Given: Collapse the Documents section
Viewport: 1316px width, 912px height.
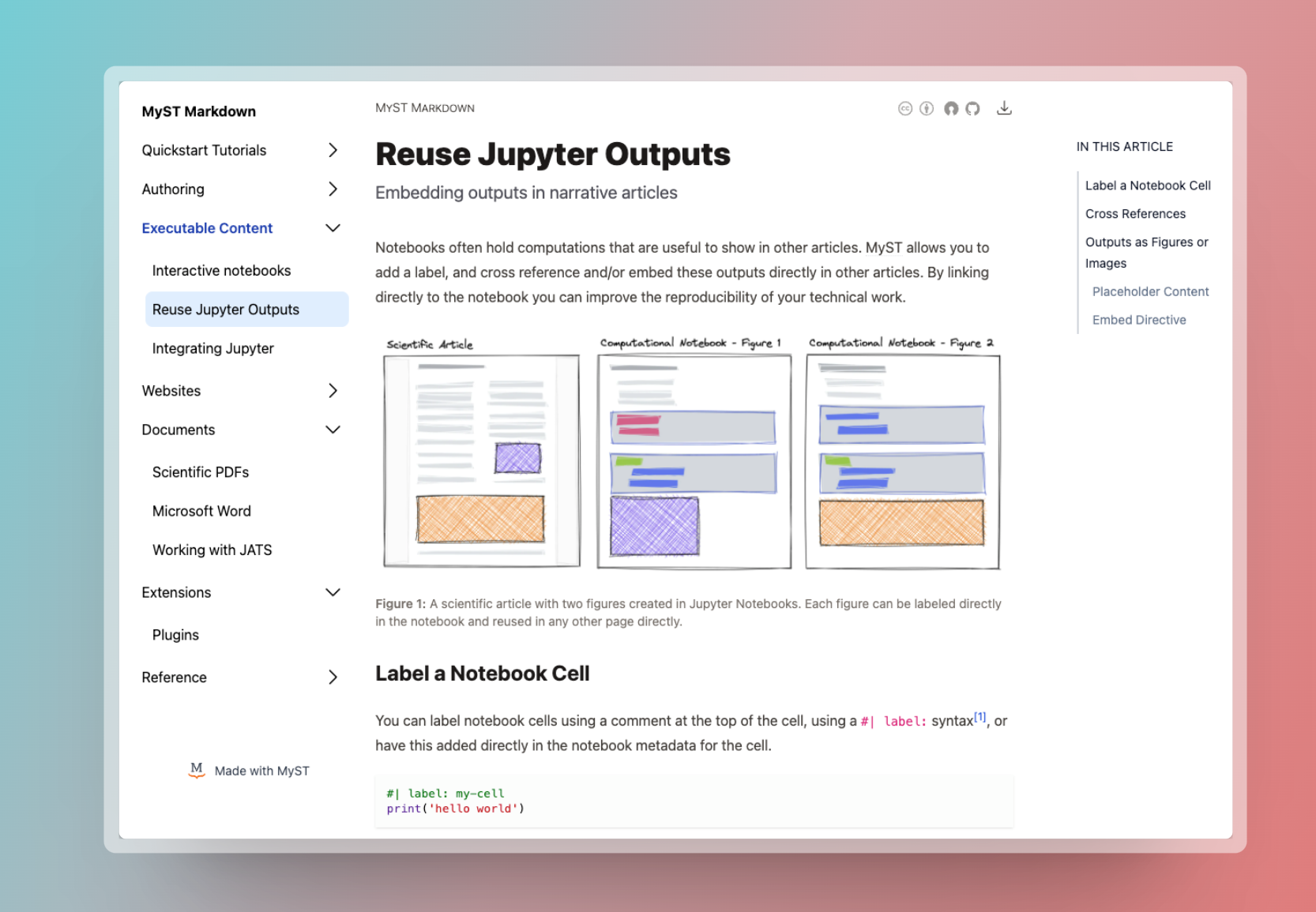Looking at the screenshot, I should (333, 430).
